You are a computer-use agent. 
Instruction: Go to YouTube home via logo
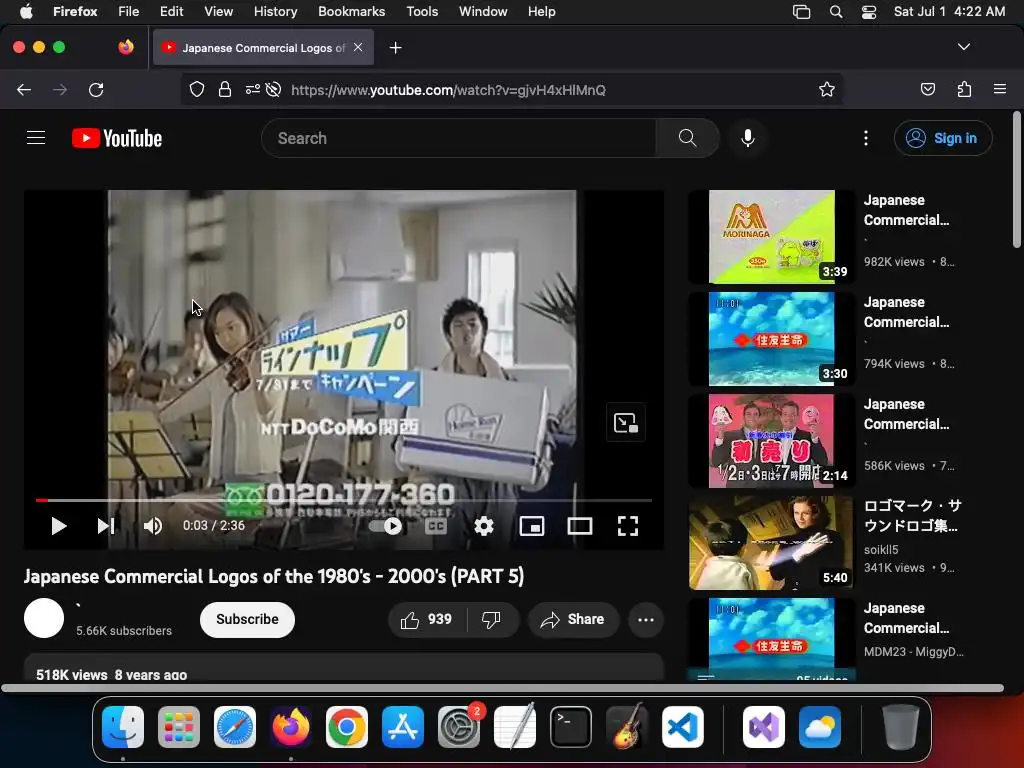(x=117, y=138)
